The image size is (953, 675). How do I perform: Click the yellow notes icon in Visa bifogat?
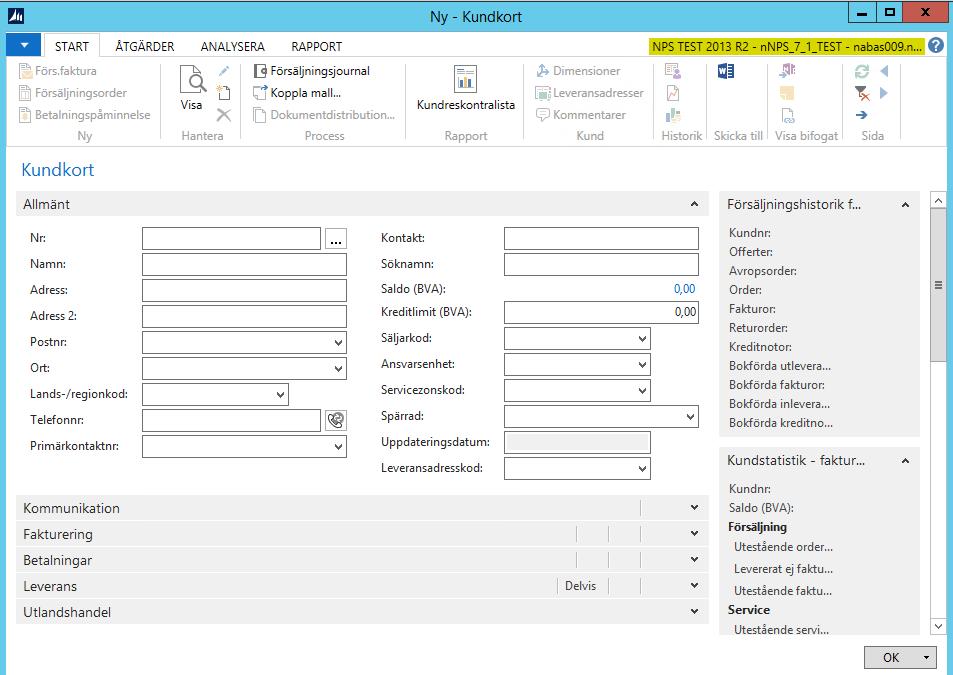(787, 93)
